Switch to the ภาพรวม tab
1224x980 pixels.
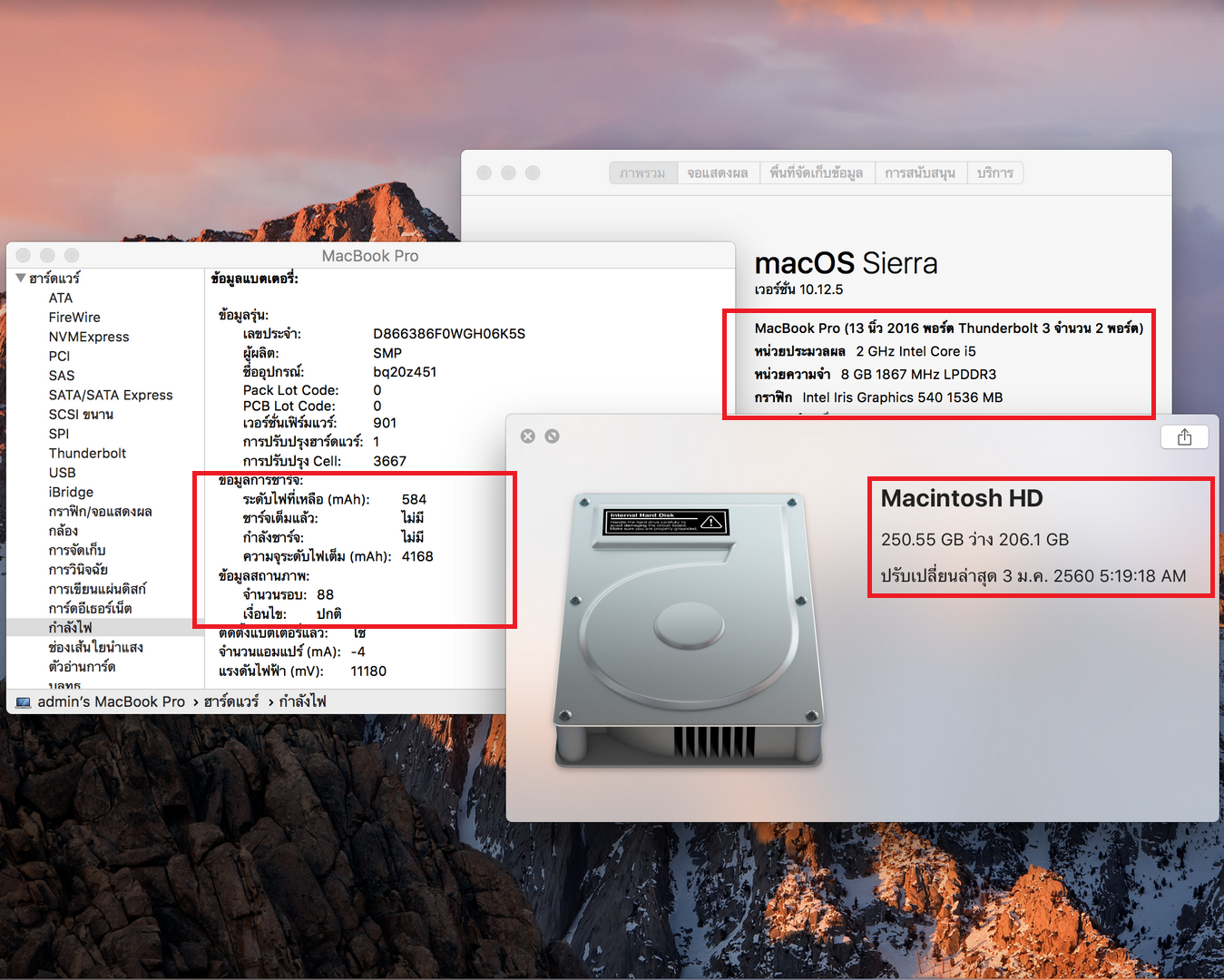[643, 172]
